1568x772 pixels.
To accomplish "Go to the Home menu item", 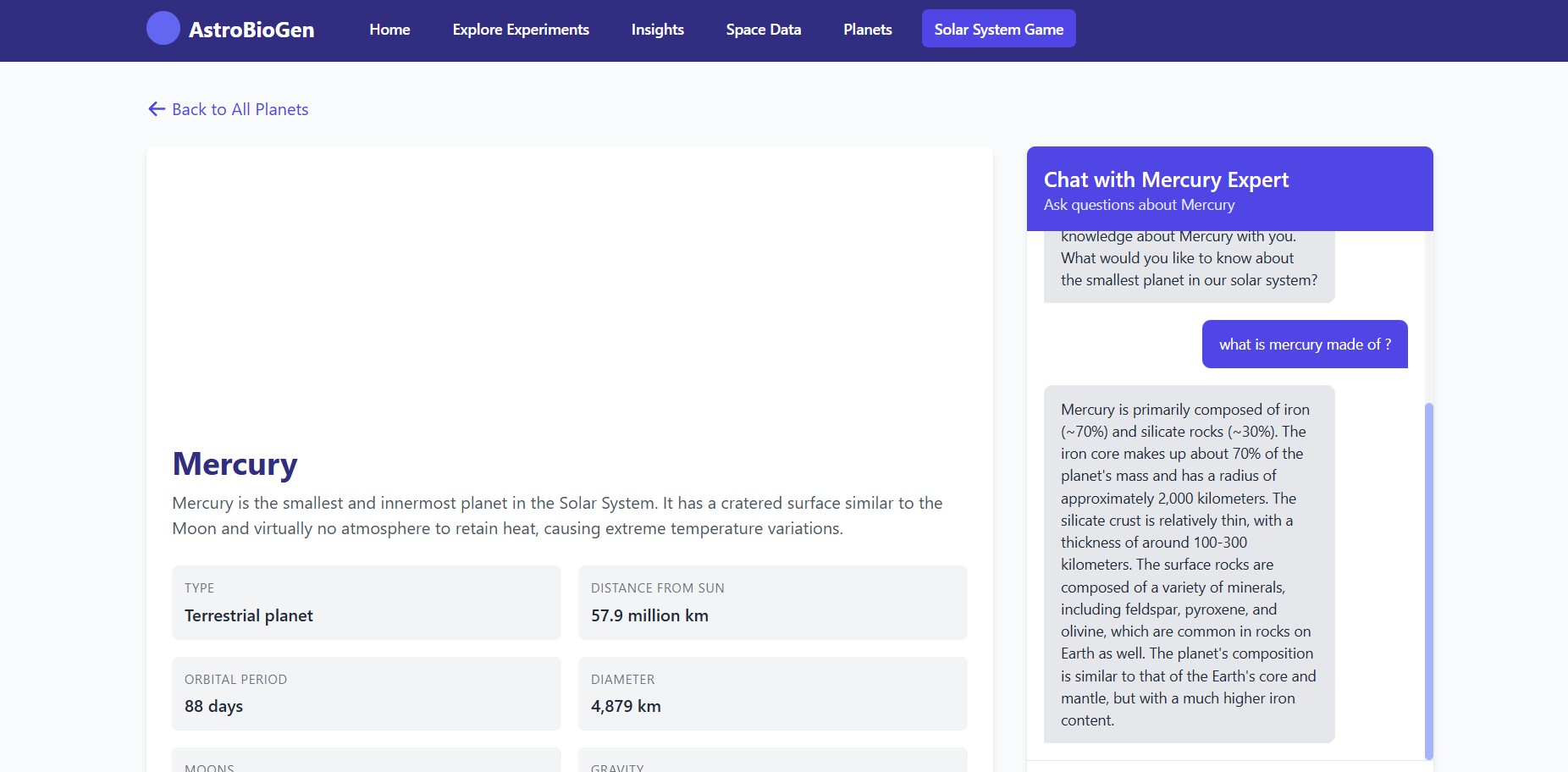I will click(x=389, y=30).
